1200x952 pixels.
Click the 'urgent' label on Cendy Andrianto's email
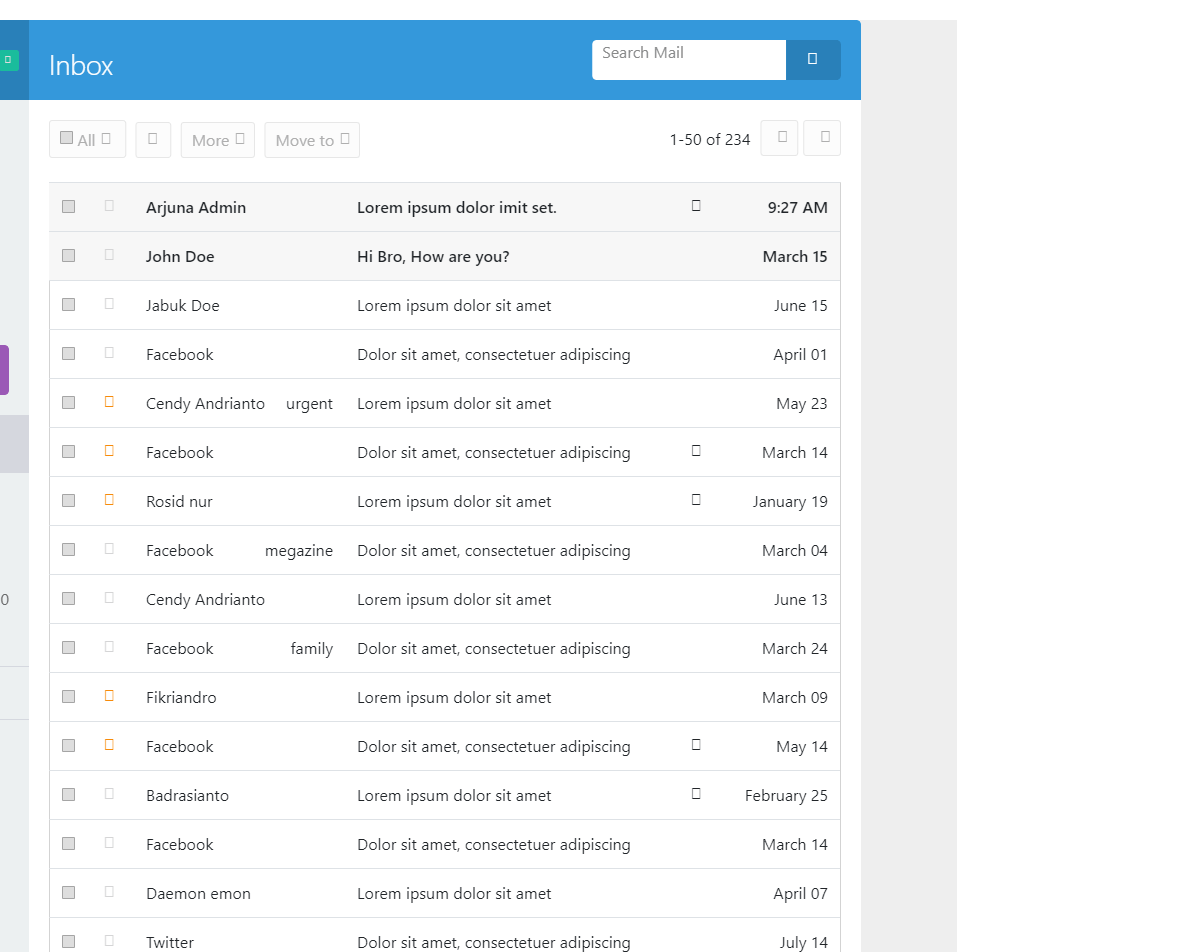click(x=309, y=403)
